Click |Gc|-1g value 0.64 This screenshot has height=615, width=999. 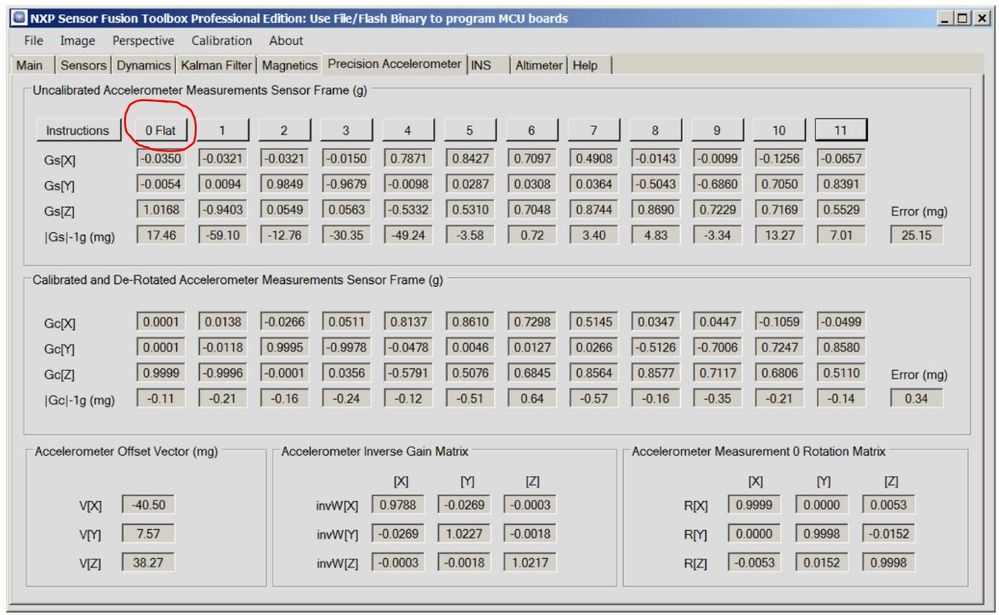pyautogui.click(x=531, y=398)
